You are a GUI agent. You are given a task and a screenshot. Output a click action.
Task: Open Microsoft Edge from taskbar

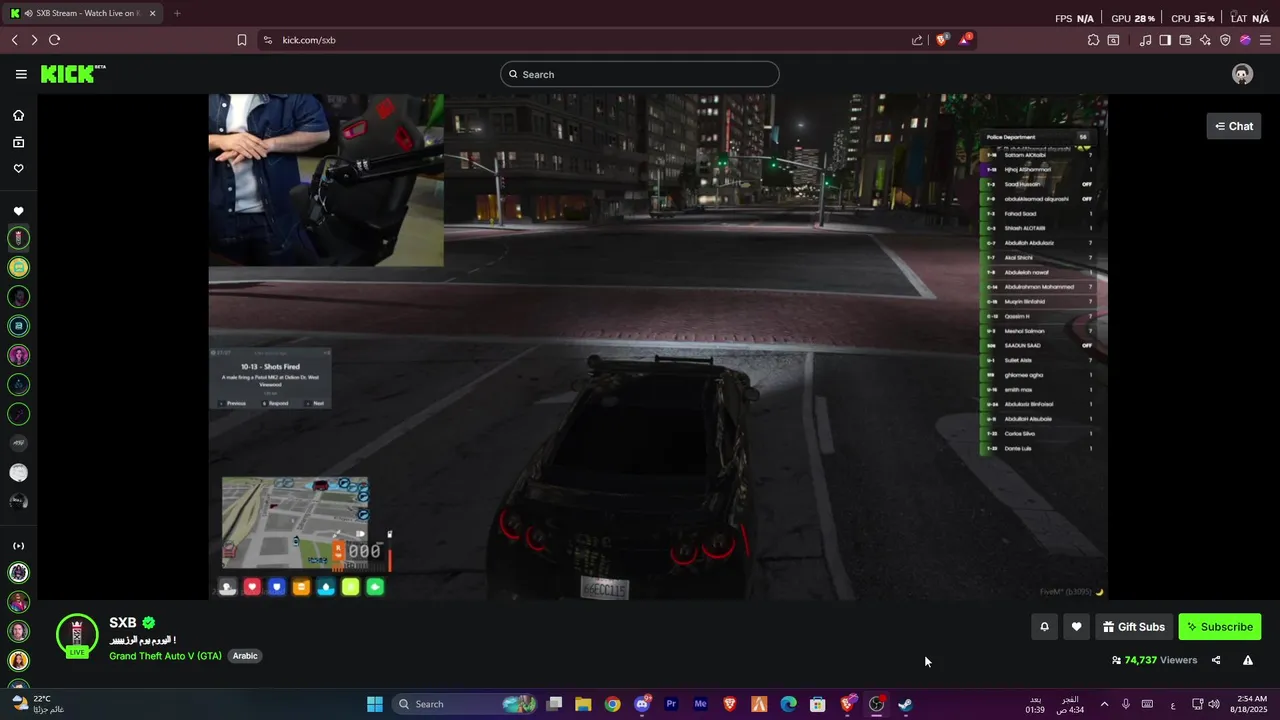[788, 704]
